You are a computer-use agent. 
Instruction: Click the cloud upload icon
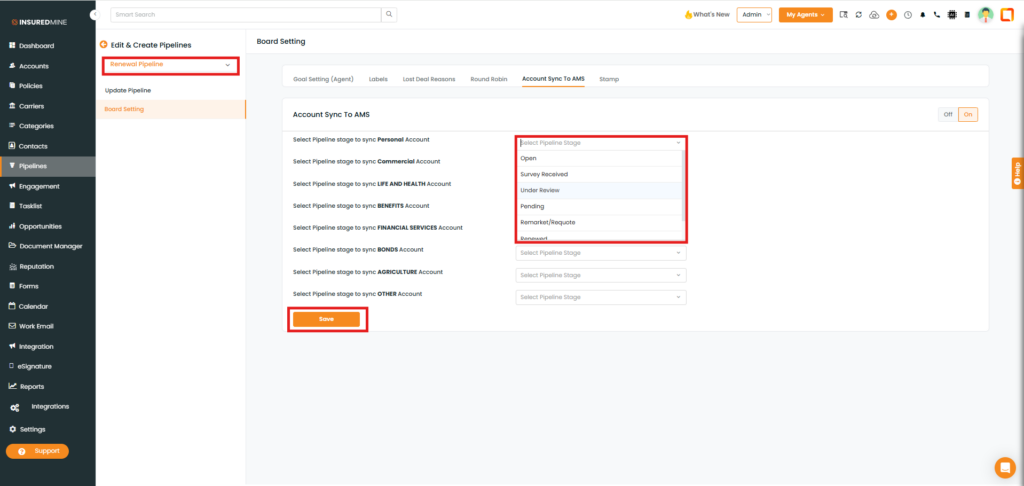(x=874, y=15)
